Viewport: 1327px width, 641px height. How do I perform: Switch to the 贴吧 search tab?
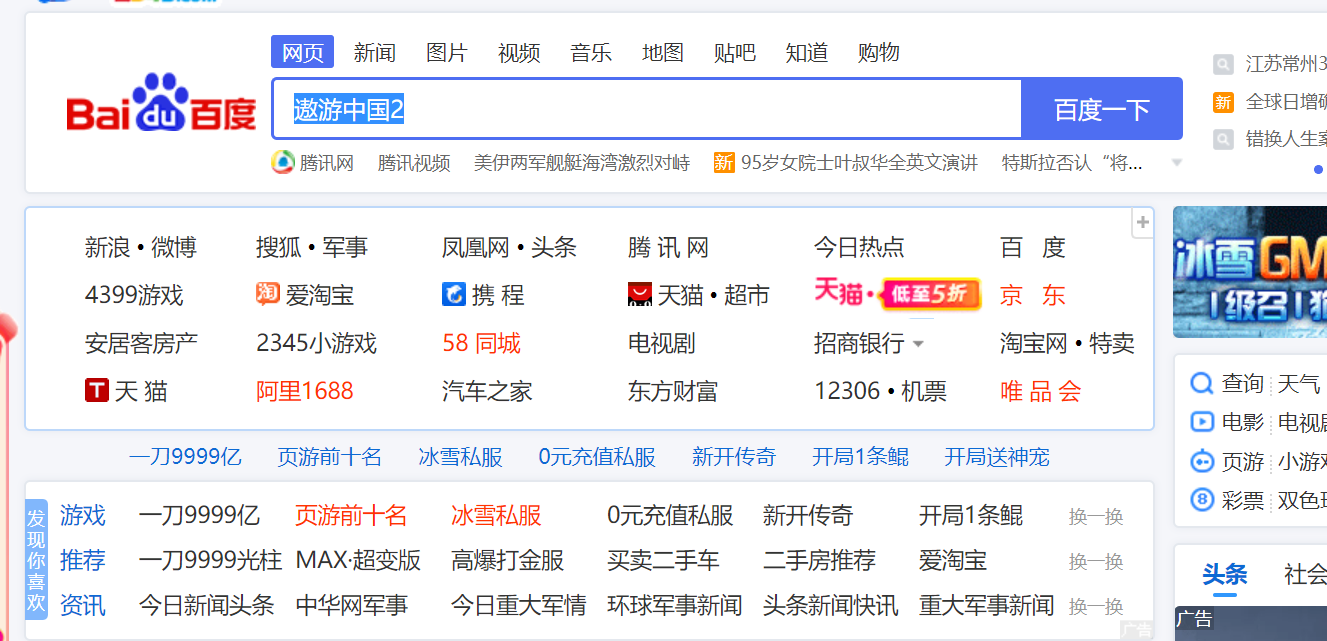[734, 52]
